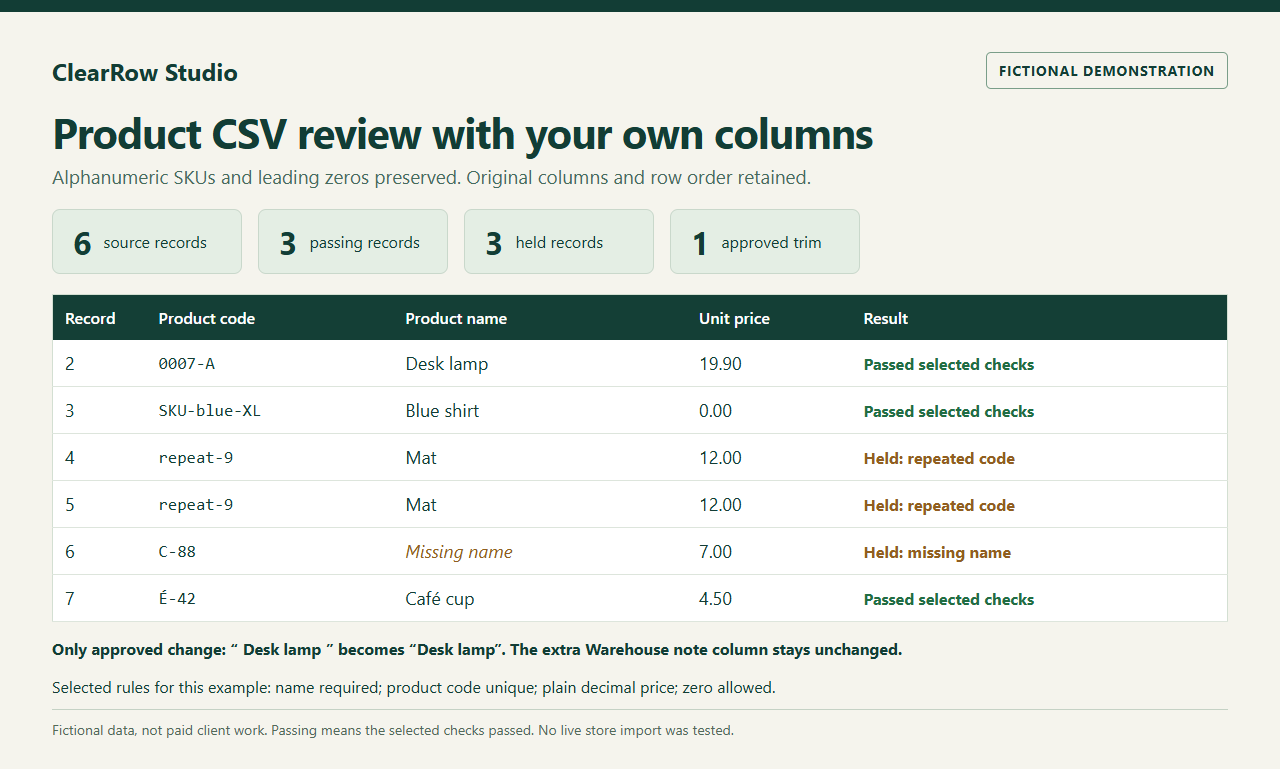Click "Passed selected checks" in the Café cup row
The width and height of the screenshot is (1280, 769).
(x=949, y=600)
